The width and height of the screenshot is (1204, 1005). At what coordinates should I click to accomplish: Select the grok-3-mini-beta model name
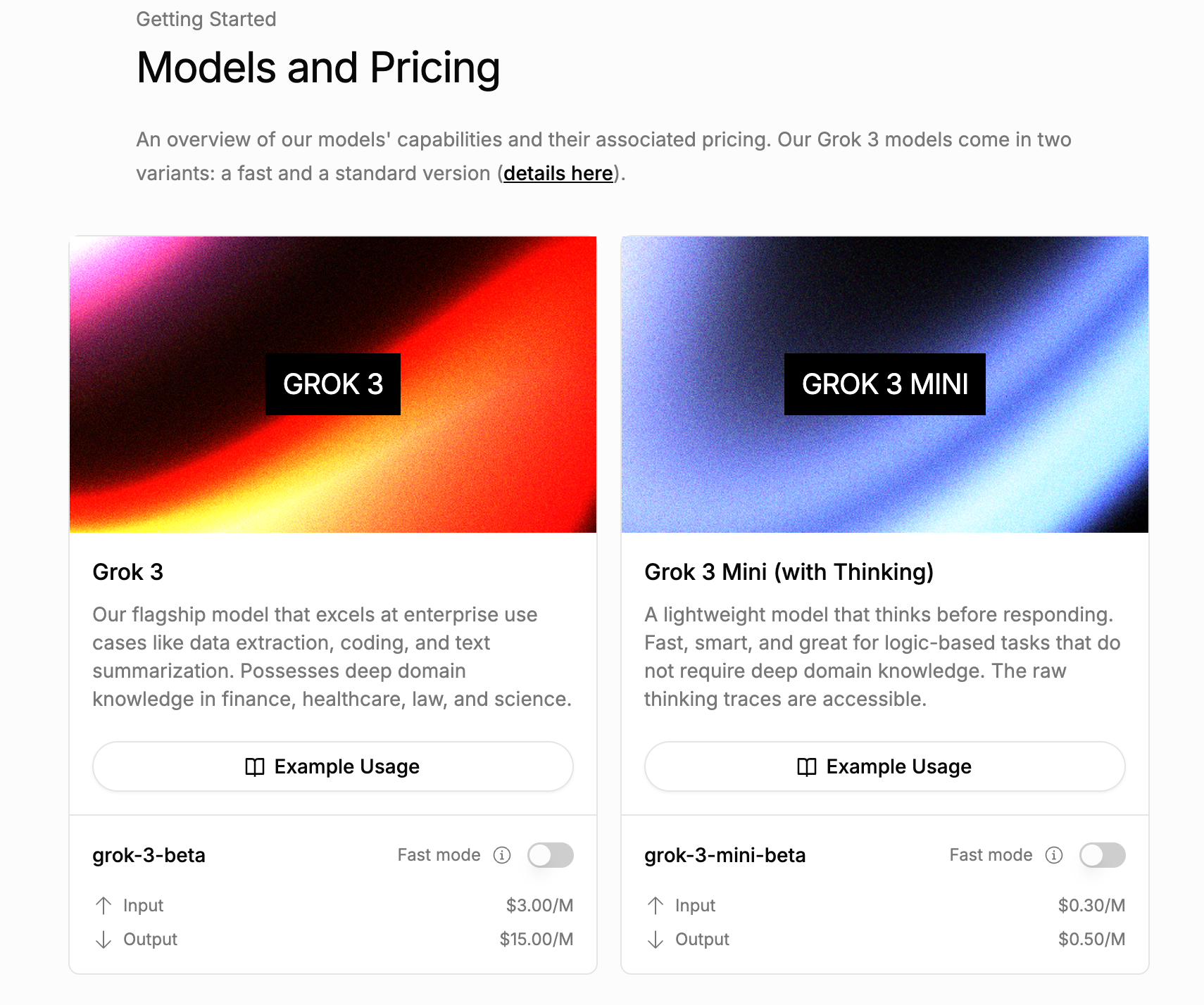pos(725,855)
